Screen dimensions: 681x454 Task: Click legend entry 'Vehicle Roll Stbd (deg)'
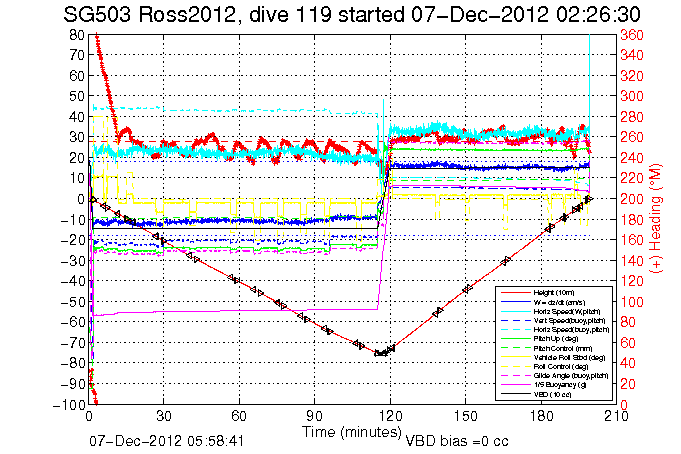569,358
